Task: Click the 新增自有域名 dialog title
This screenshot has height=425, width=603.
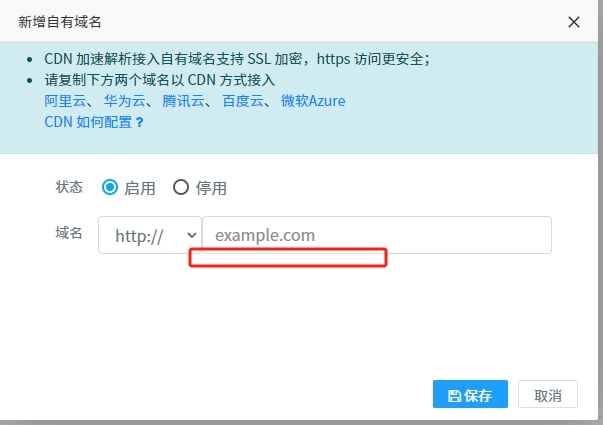Action: pyautogui.click(x=60, y=22)
